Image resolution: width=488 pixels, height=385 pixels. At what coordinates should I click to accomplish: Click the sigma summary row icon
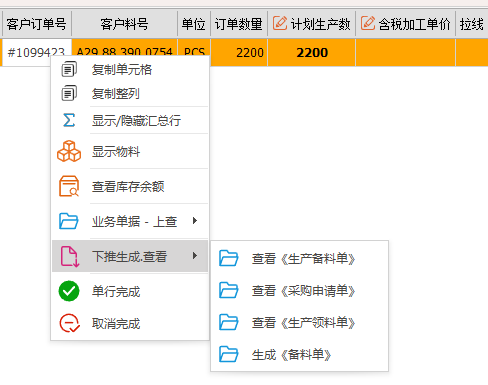click(69, 120)
